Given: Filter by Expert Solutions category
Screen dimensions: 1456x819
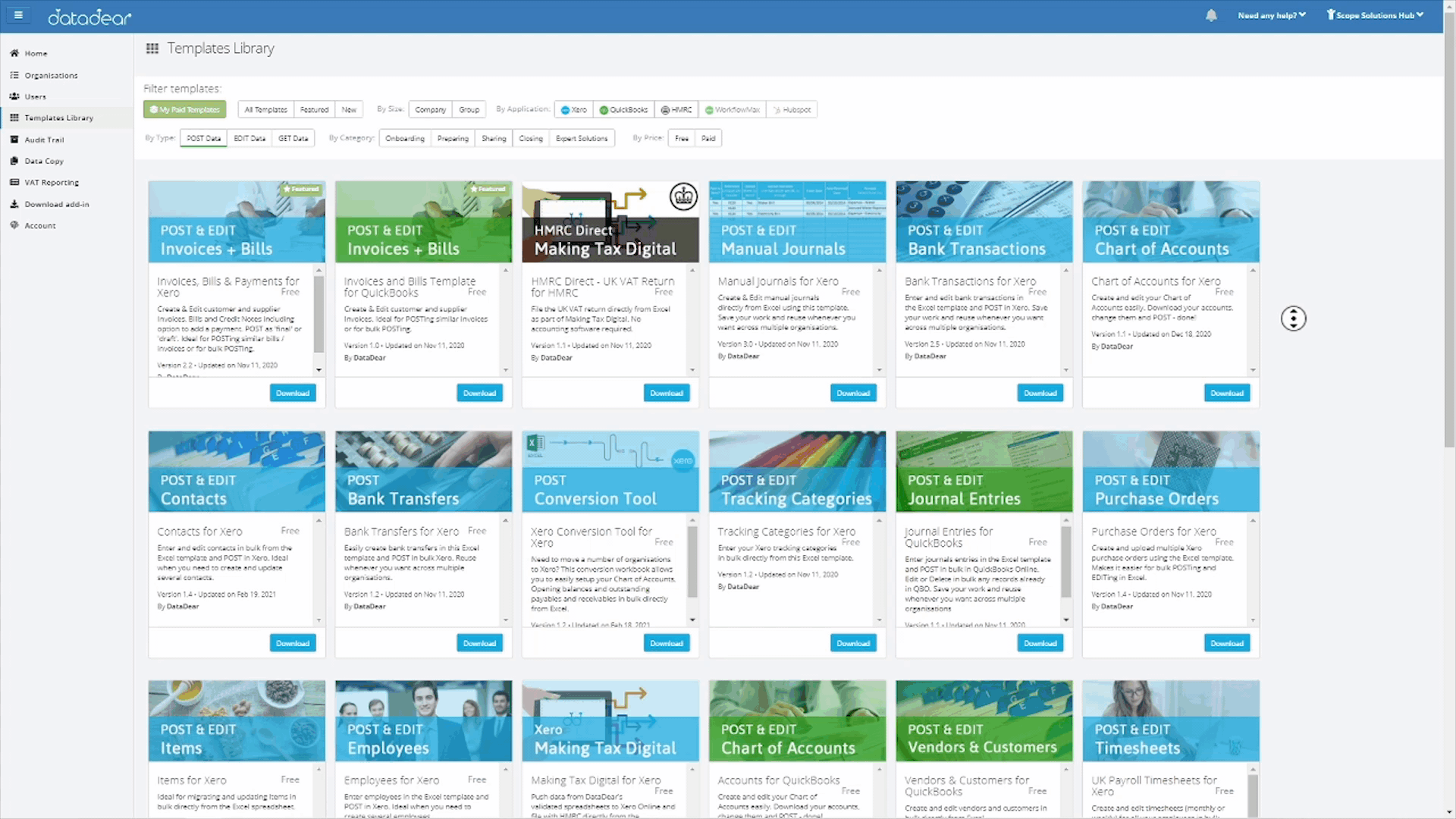Looking at the screenshot, I should point(582,139).
